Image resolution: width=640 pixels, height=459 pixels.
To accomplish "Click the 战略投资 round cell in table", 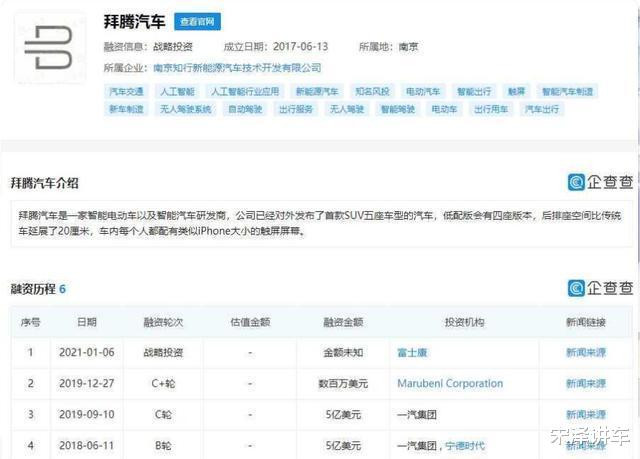I will [x=163, y=353].
